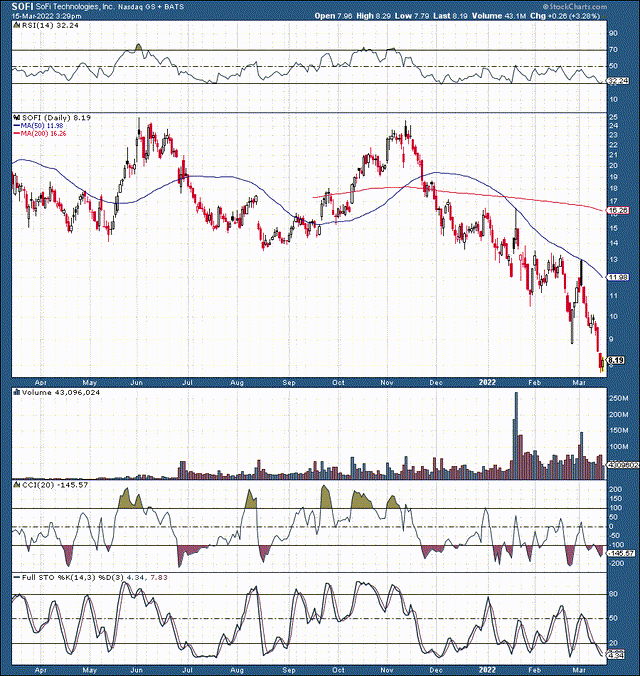Click the Nasdaq GS + BATS exchange label
640x676 pixels.
(151, 7)
